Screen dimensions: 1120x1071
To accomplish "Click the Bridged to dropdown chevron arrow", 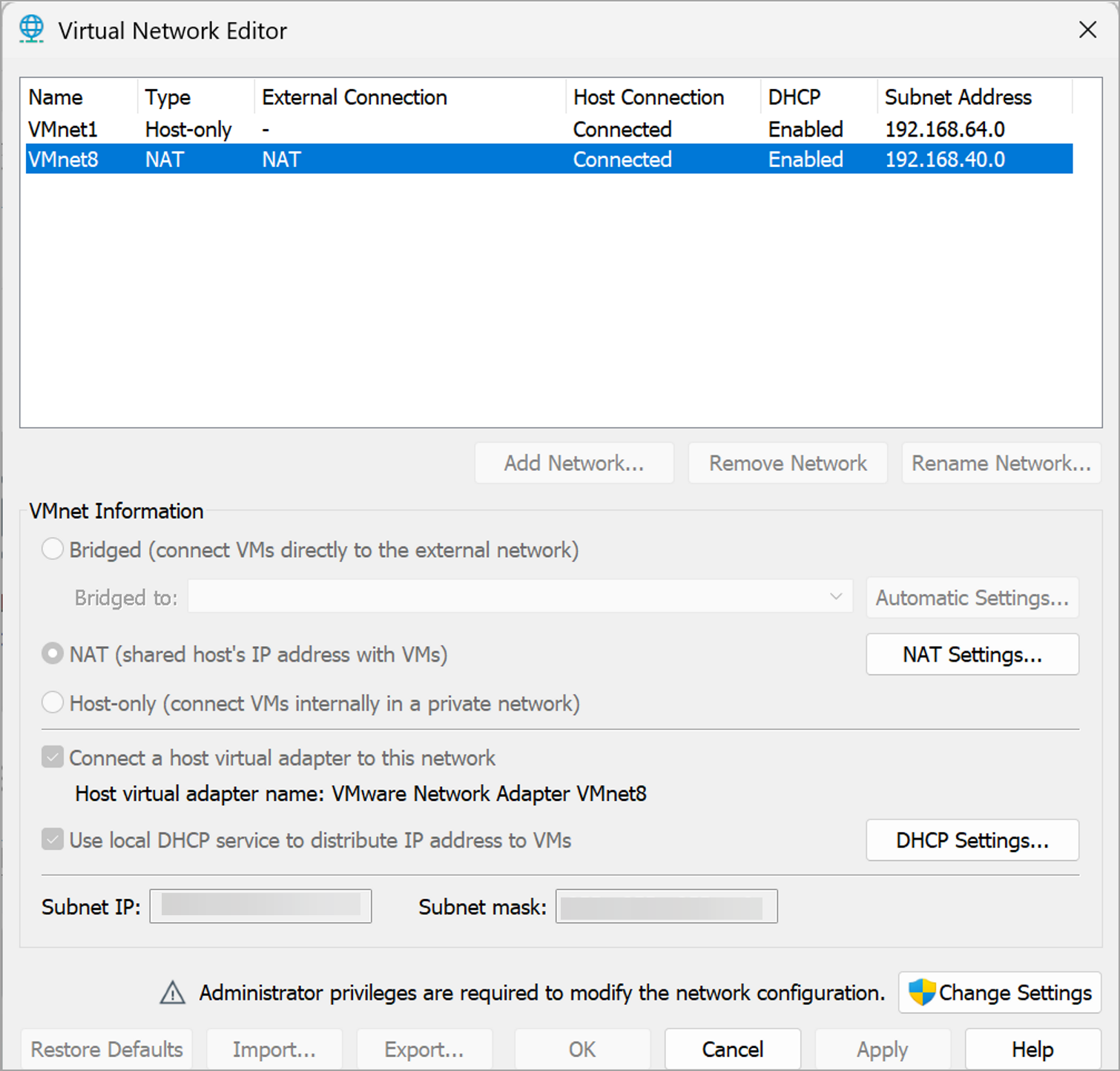I will coord(837,596).
